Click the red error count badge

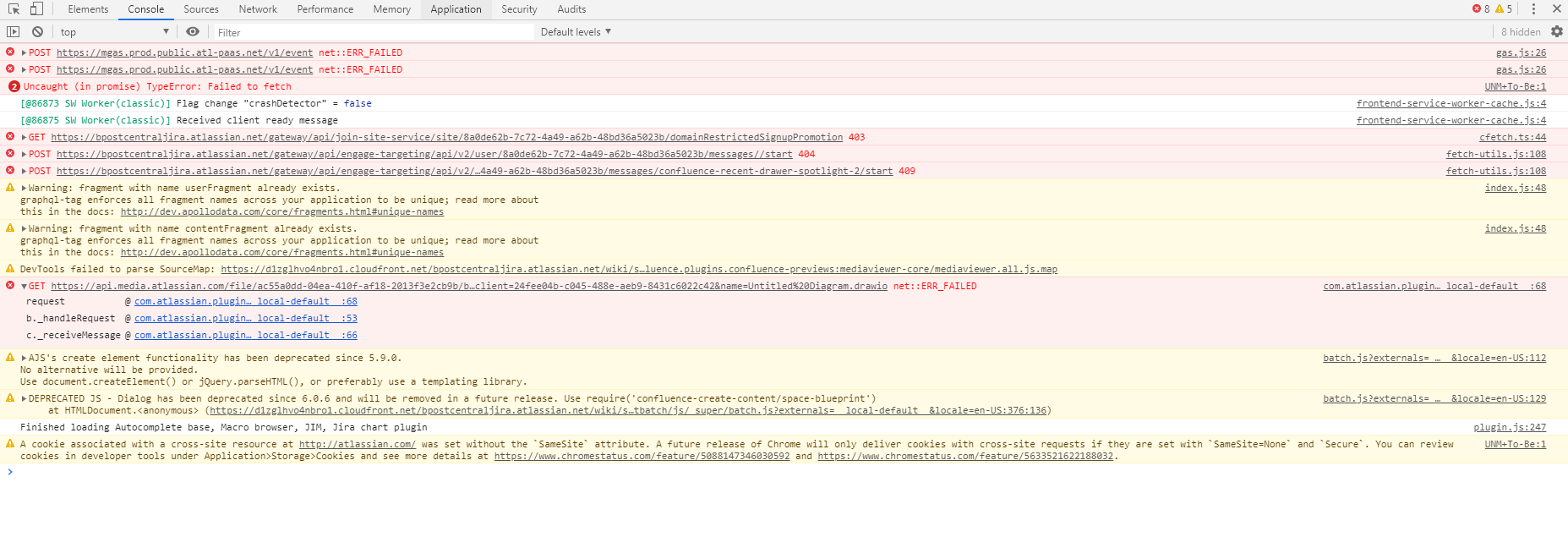tap(1481, 9)
